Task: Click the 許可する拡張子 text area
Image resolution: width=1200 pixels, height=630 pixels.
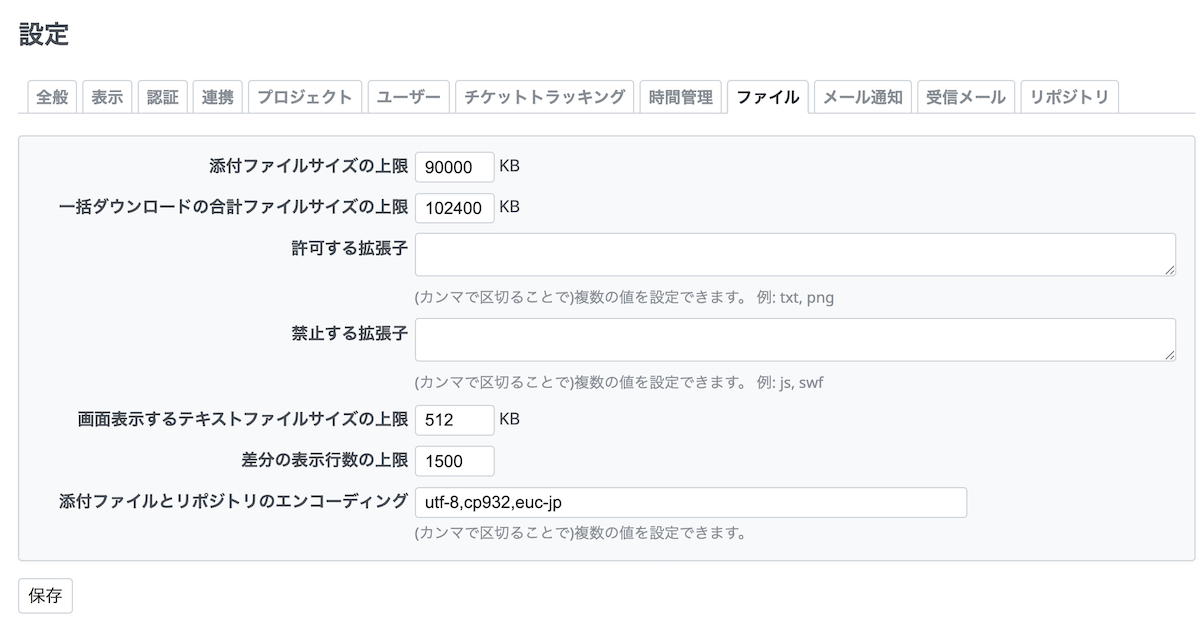Action: click(x=795, y=255)
